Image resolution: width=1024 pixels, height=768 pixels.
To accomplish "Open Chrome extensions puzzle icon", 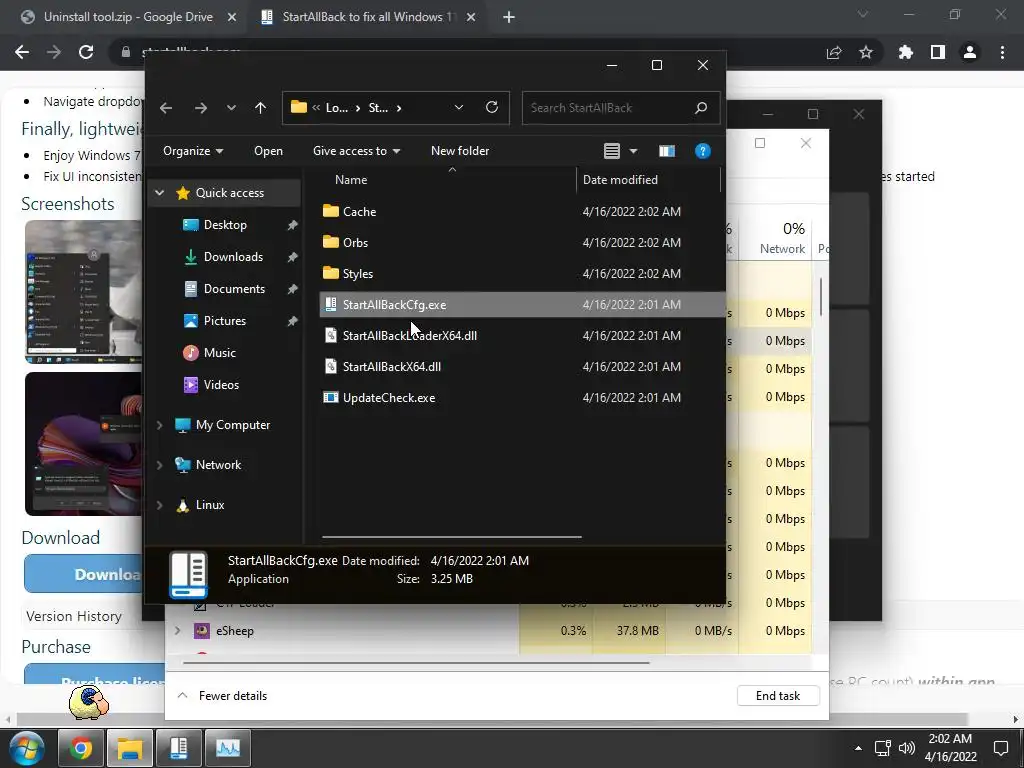I will coord(905,52).
